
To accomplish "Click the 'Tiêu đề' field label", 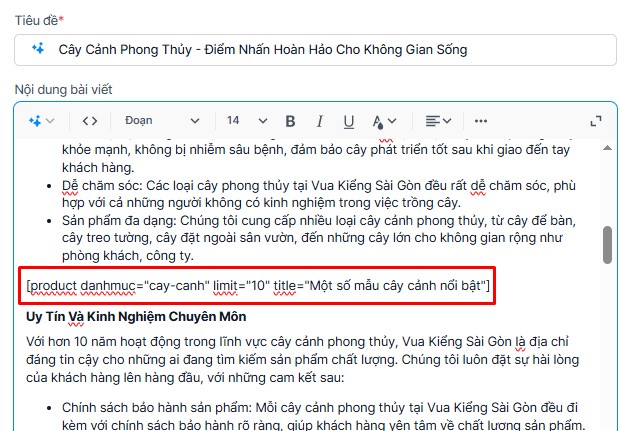I will (37, 20).
